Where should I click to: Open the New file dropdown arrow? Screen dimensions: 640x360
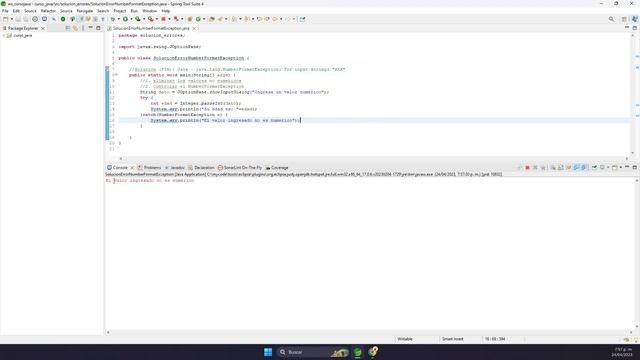pyautogui.click(x=11, y=19)
